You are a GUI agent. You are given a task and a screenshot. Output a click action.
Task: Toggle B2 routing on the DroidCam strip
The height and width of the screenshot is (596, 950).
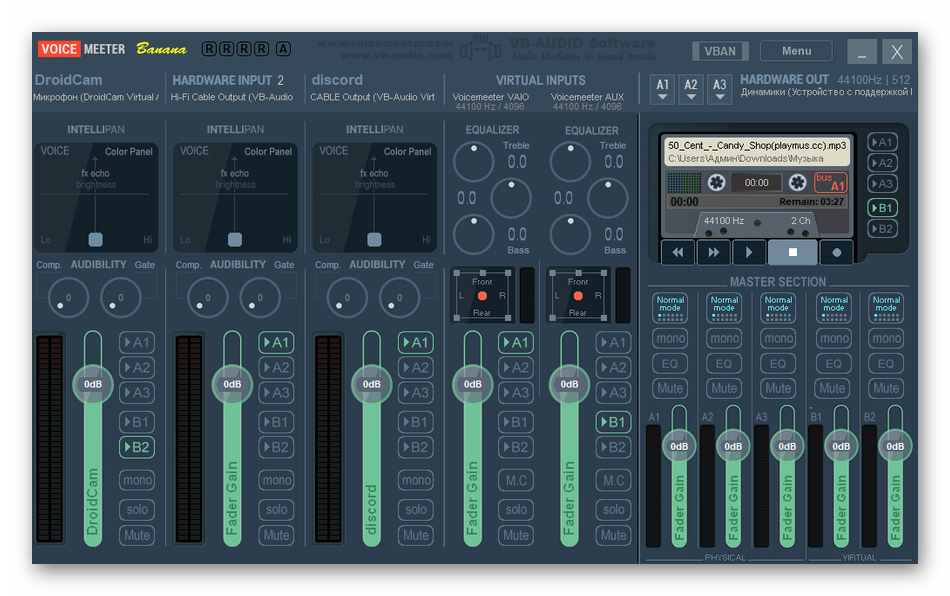click(x=137, y=447)
